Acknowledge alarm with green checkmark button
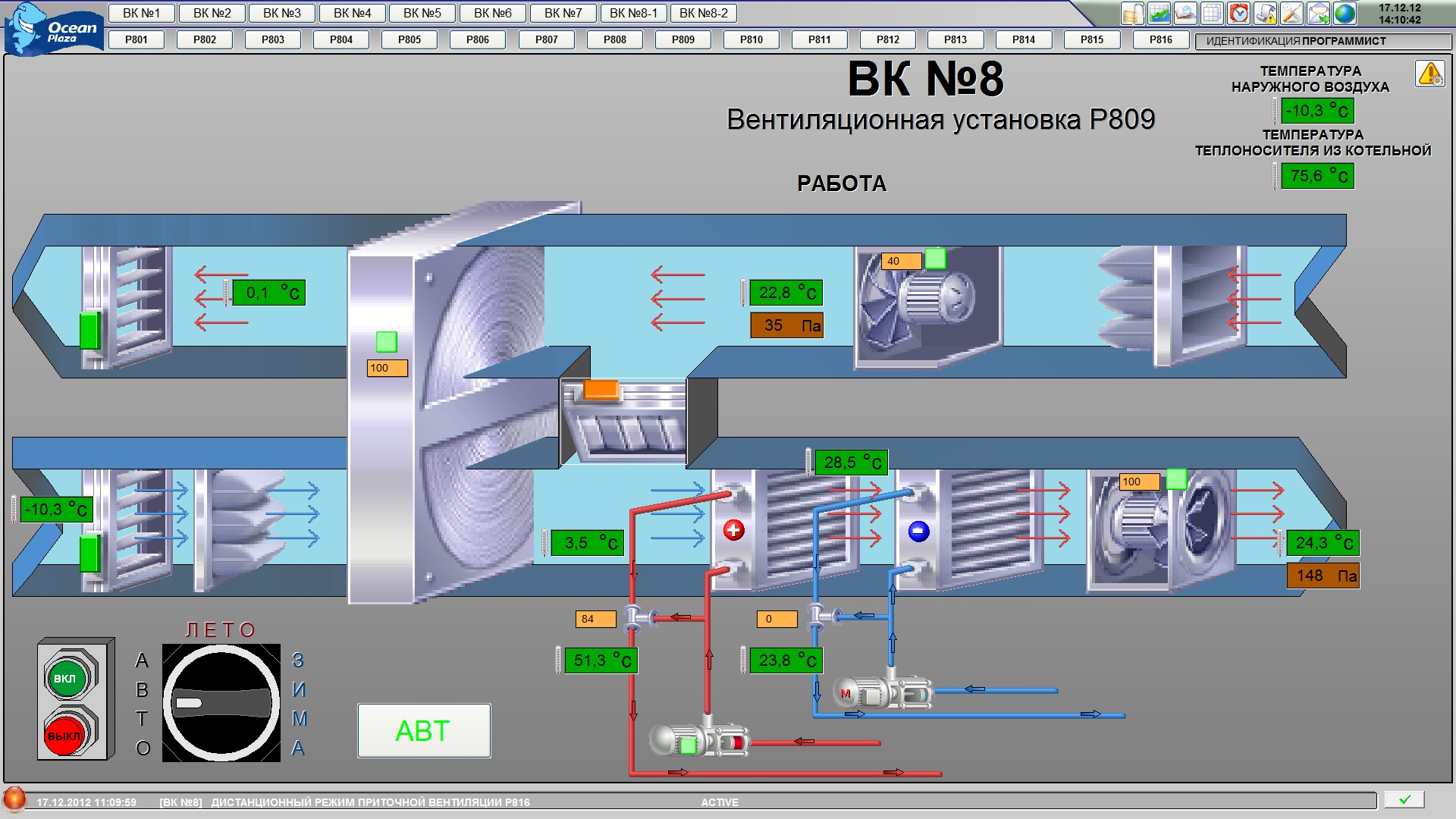Image resolution: width=1456 pixels, height=819 pixels. coord(1404,799)
